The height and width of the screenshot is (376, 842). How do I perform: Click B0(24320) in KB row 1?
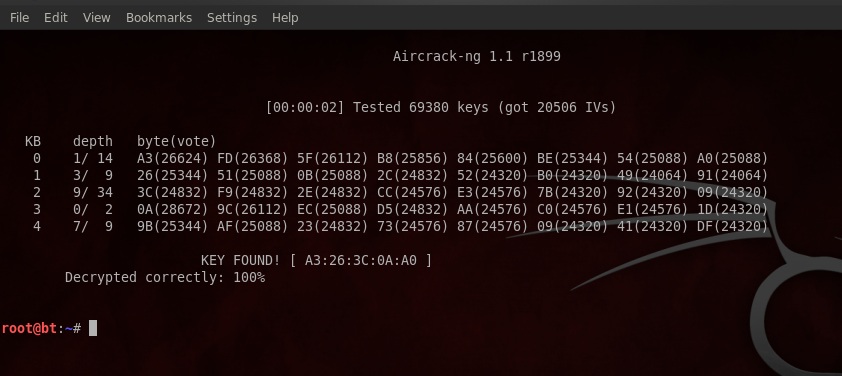[x=573, y=176]
